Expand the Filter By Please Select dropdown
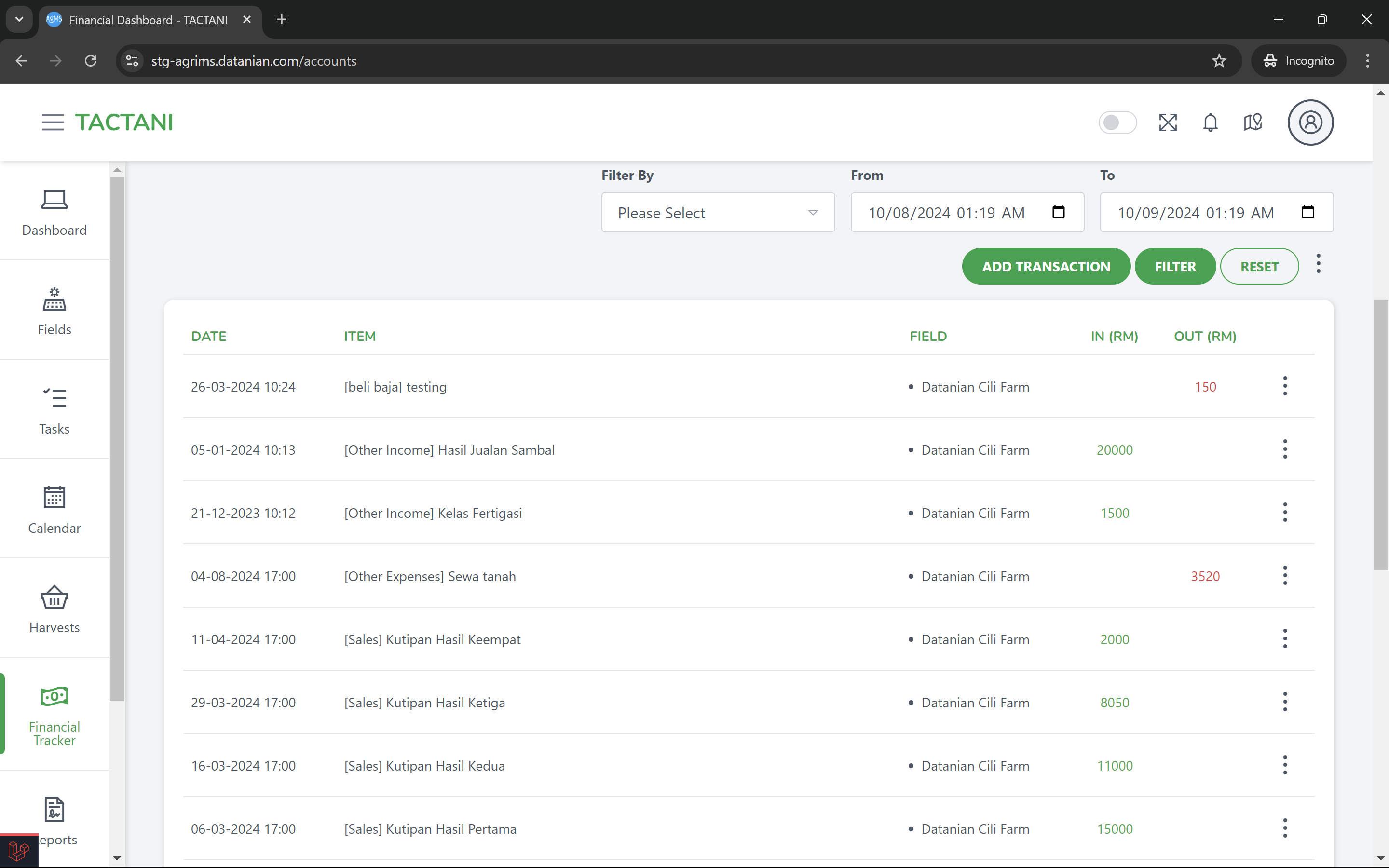The image size is (1389, 868). (718, 212)
